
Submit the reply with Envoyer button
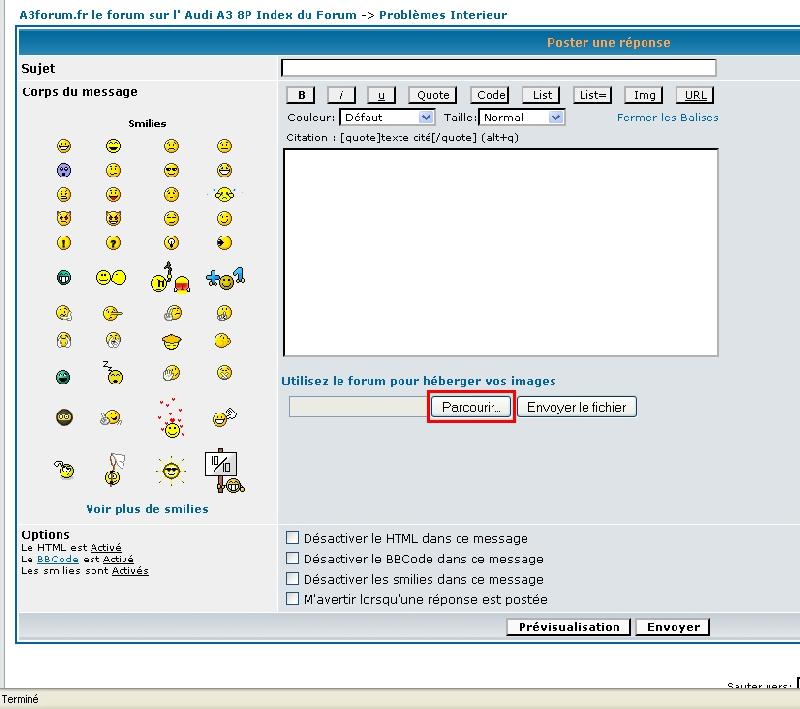672,627
